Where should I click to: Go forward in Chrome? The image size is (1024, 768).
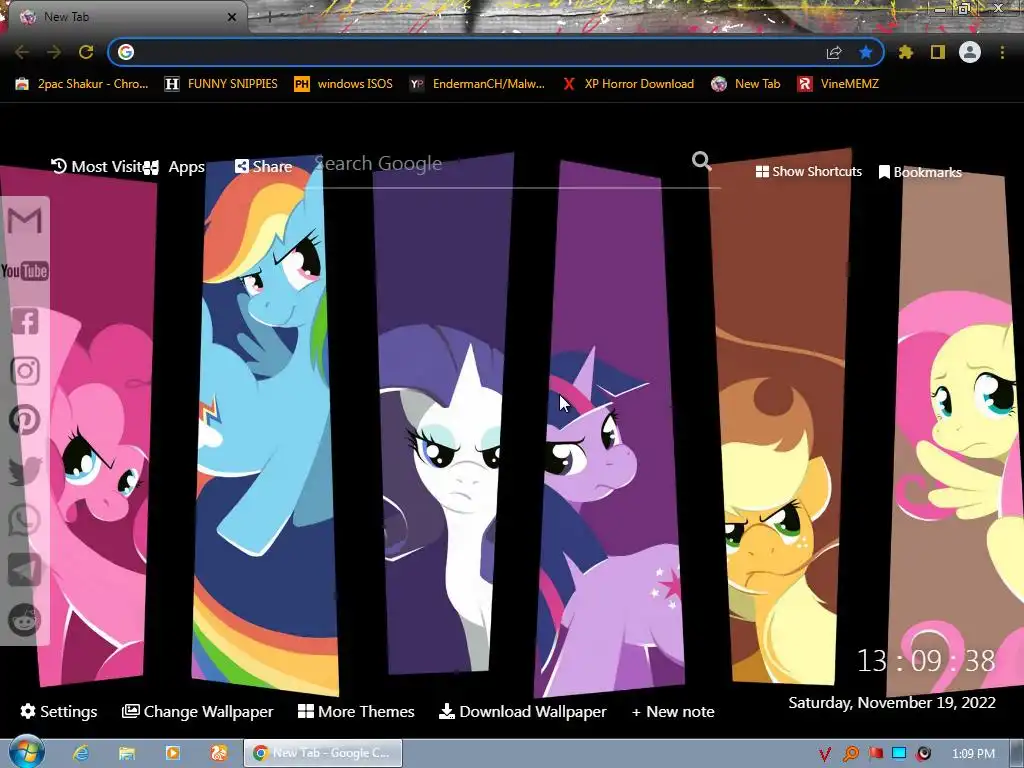coord(54,52)
